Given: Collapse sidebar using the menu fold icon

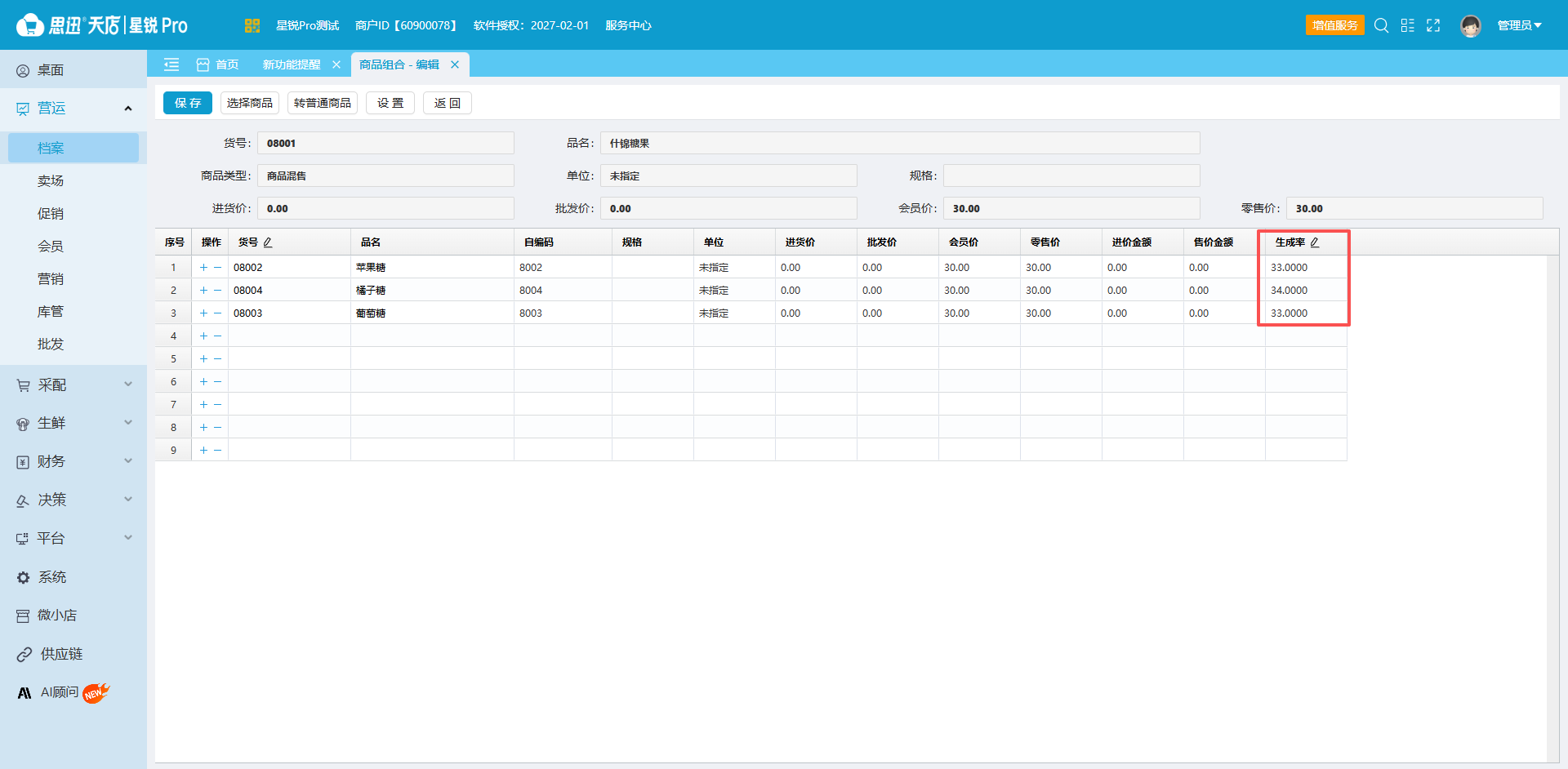Looking at the screenshot, I should [171, 64].
